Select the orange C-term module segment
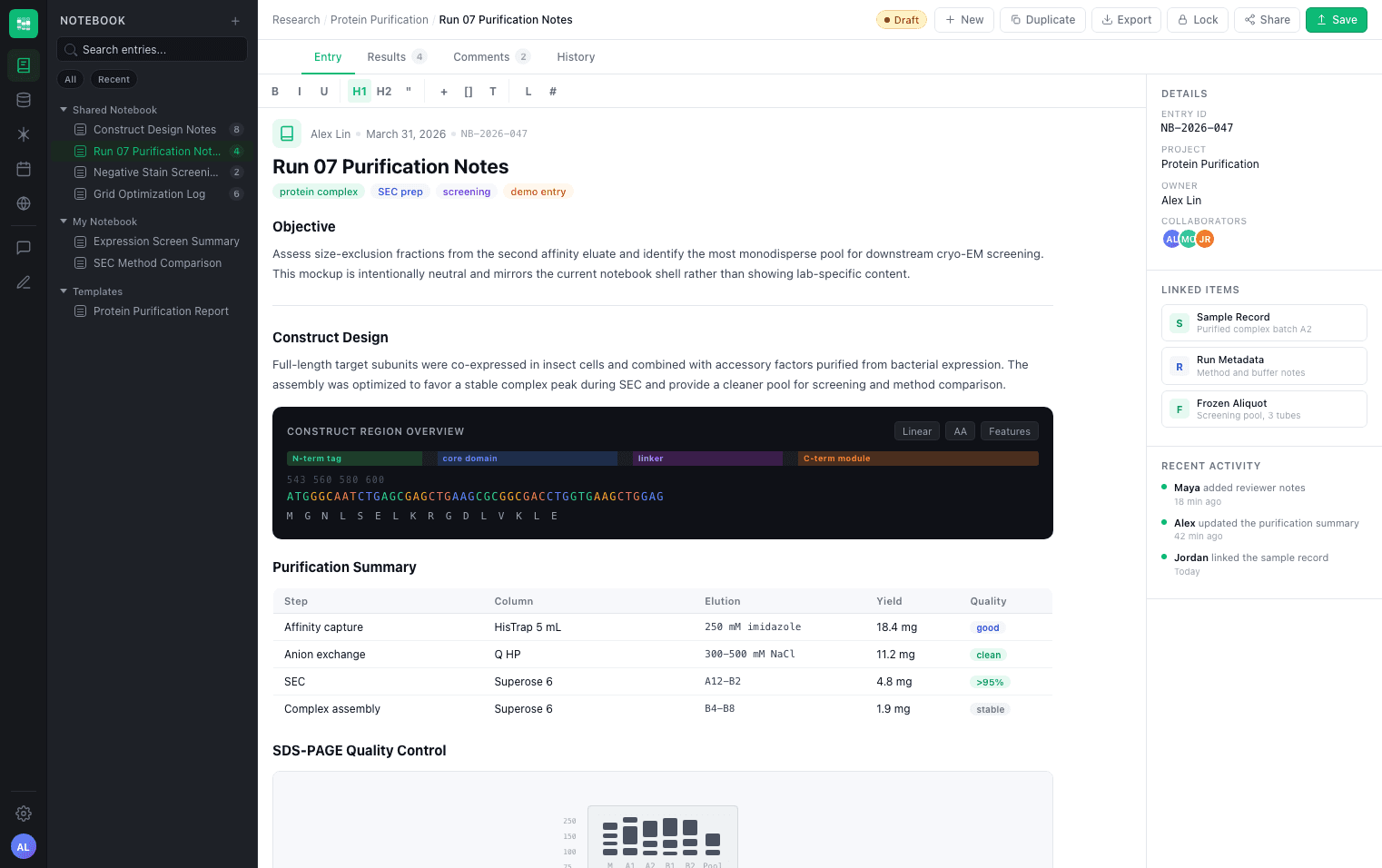This screenshot has width=1382, height=868. 918,459
